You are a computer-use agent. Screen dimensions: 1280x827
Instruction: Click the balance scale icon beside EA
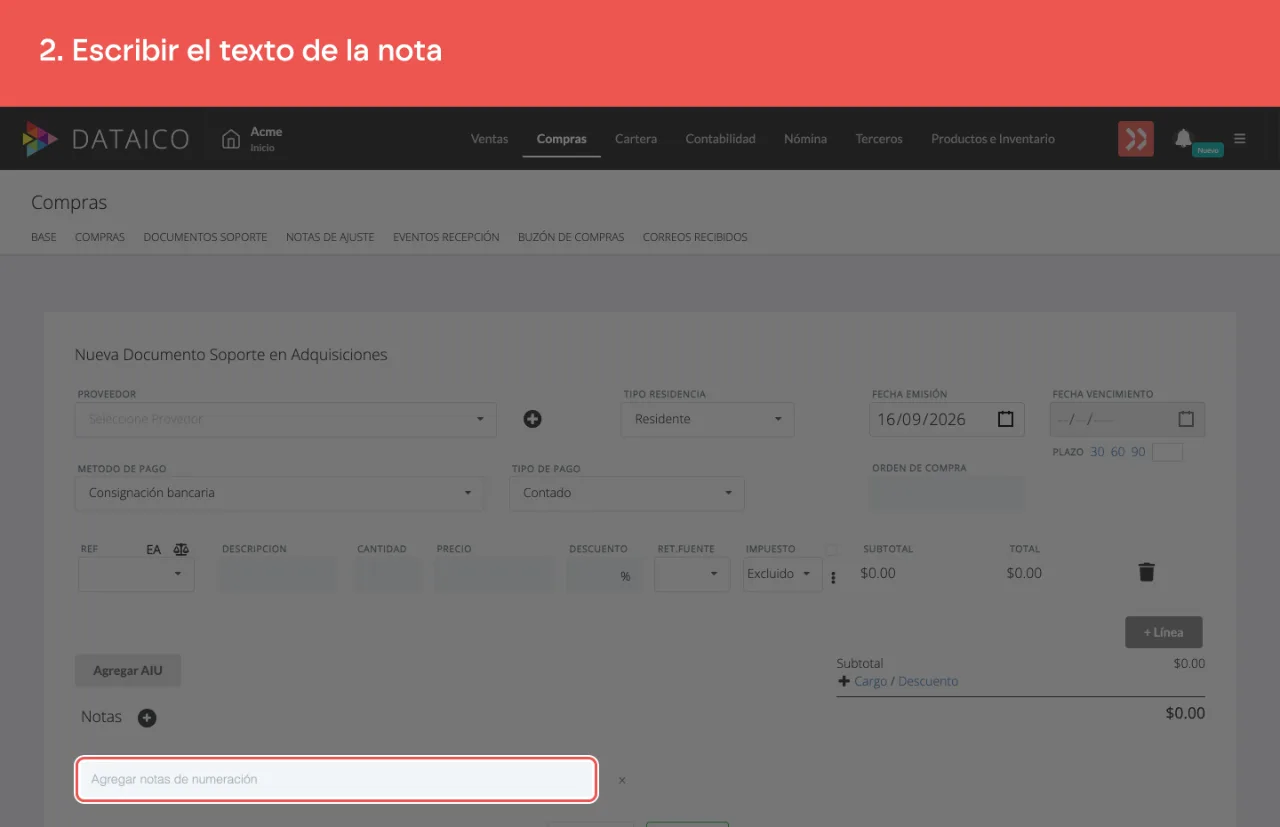click(181, 549)
